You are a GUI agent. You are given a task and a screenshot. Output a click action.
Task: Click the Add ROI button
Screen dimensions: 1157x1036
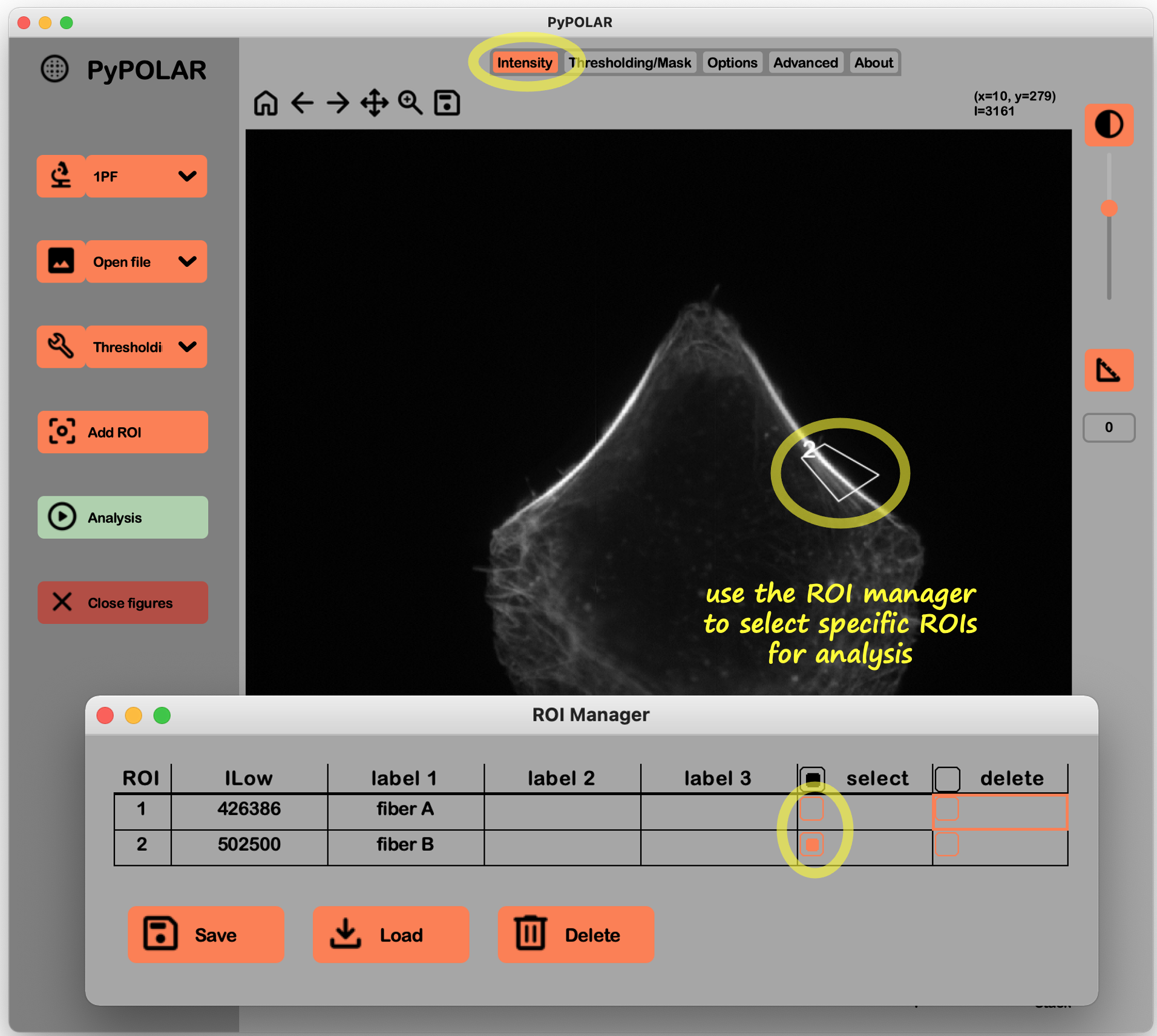tap(123, 432)
